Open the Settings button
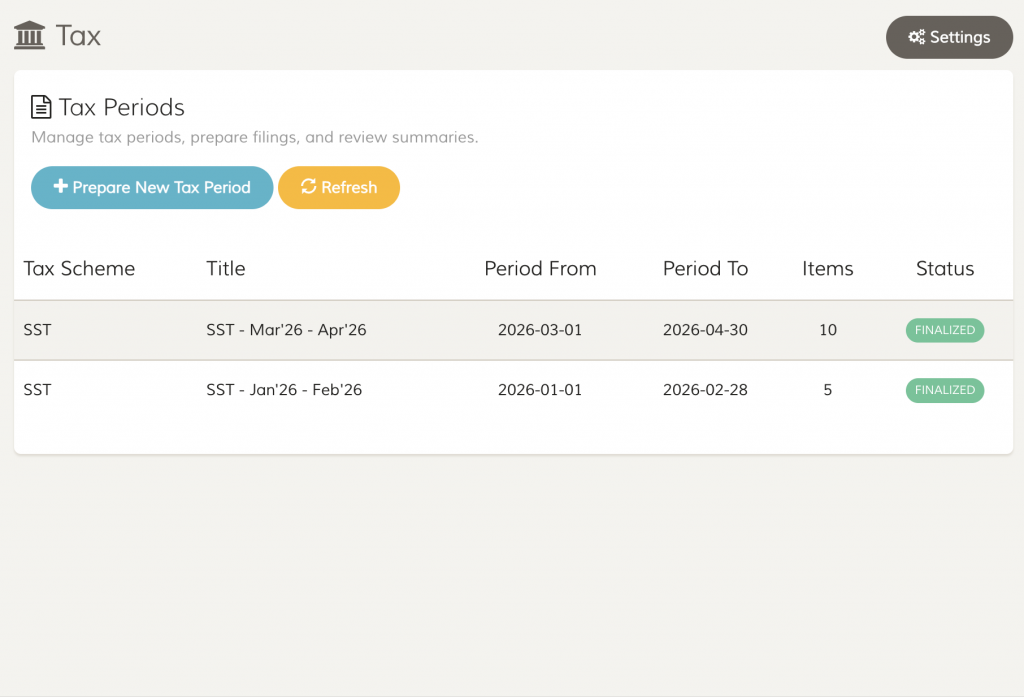Viewport: 1024px width, 697px height. (949, 37)
